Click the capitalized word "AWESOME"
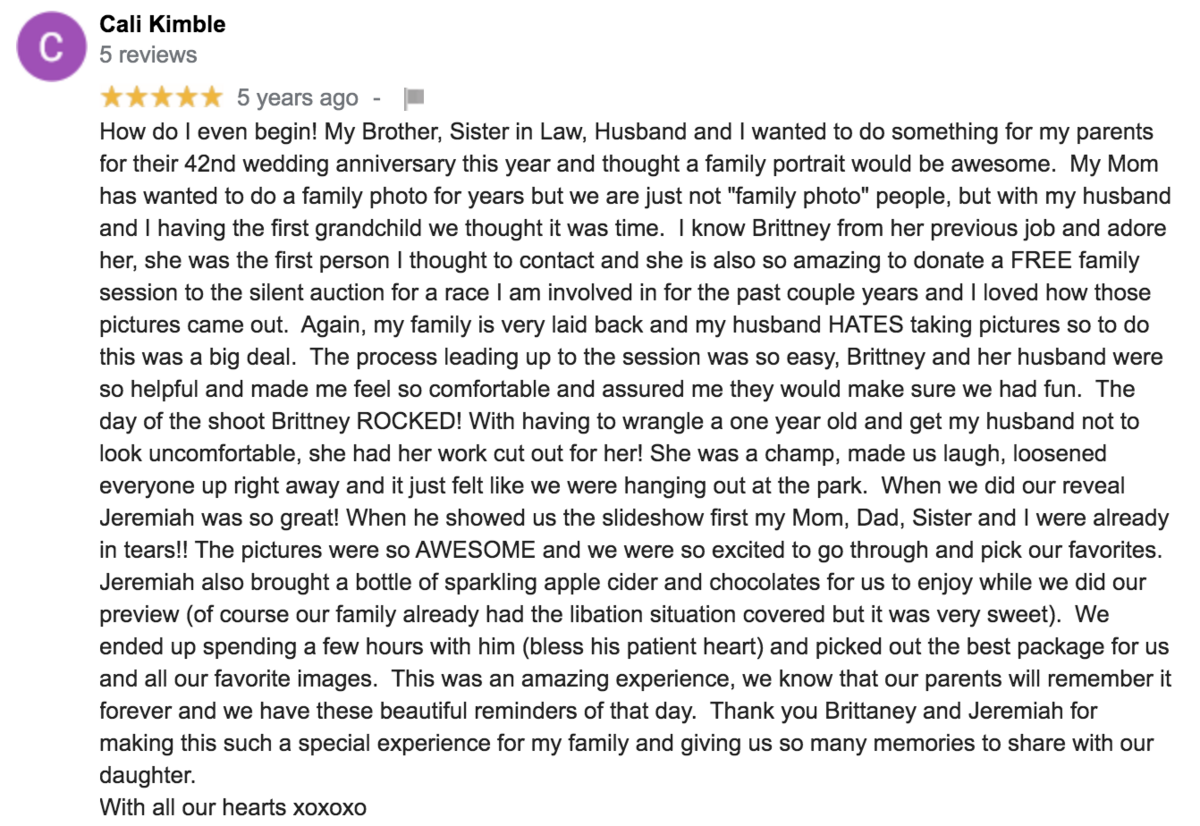 coord(476,551)
